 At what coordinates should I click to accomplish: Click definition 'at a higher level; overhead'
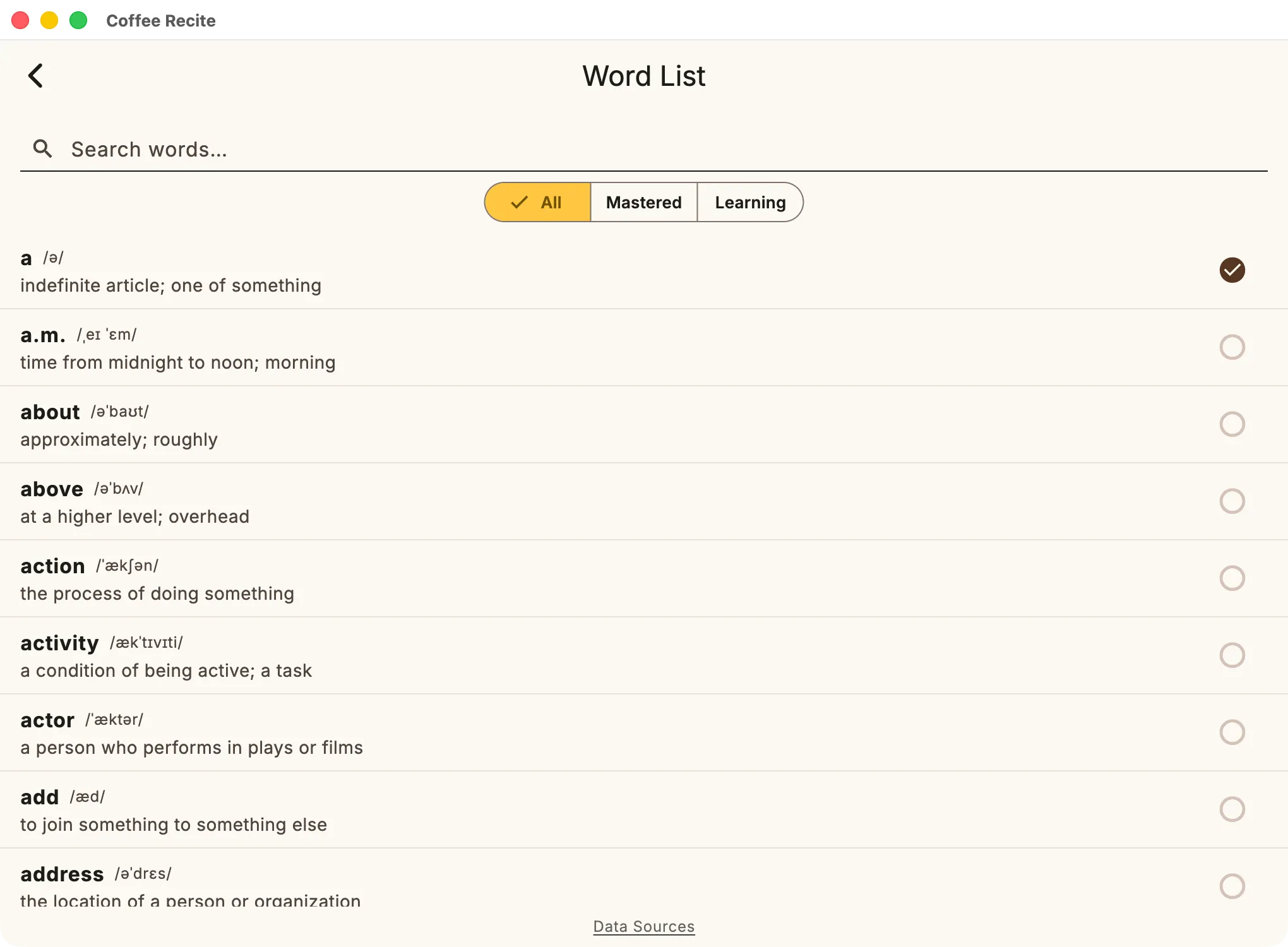coord(134,516)
